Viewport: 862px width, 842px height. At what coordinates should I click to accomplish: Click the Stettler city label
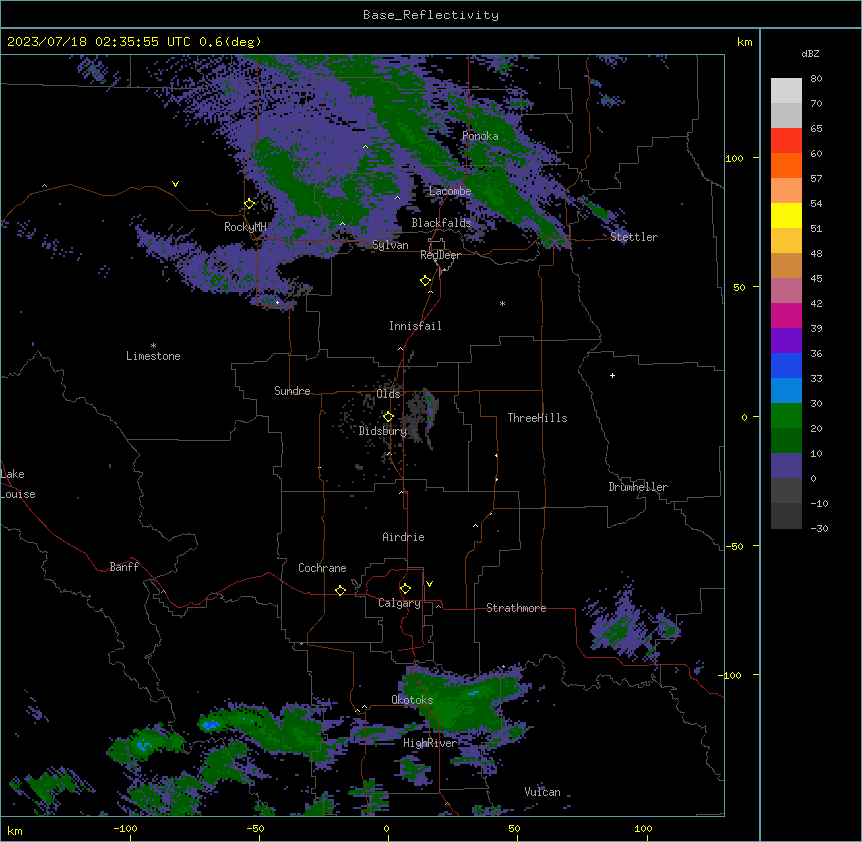pyautogui.click(x=634, y=237)
